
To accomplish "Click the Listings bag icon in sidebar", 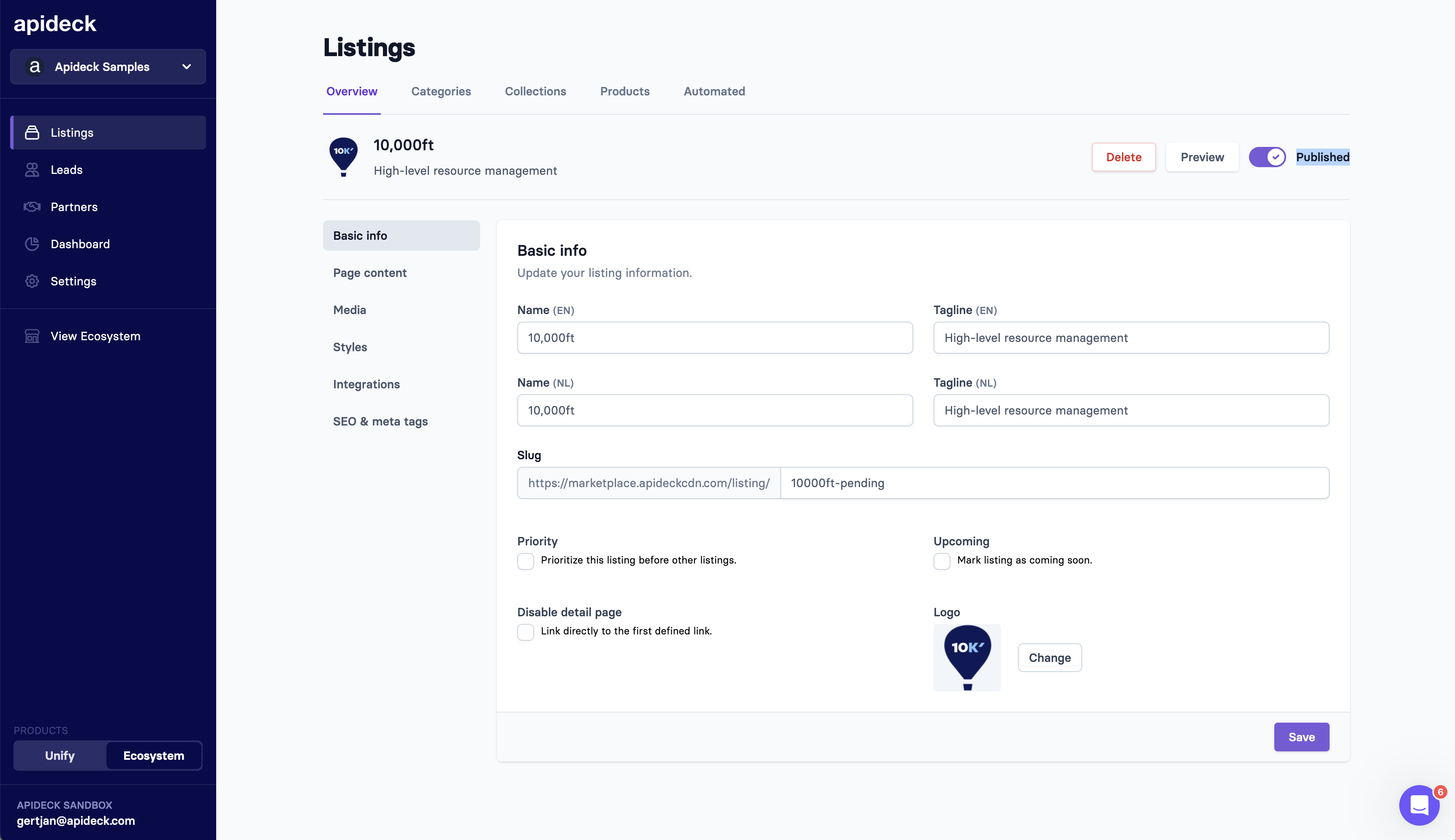I will point(33,133).
